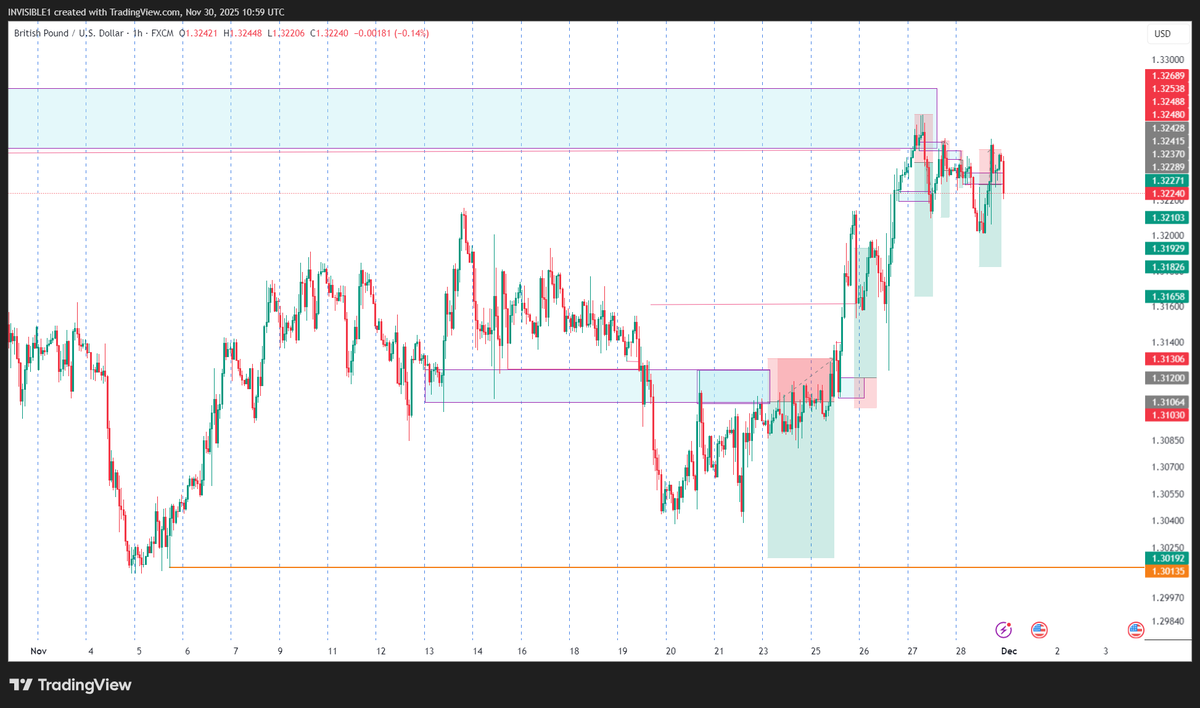Select the red 1.32480 price label
The image size is (1200, 708).
[x=1168, y=115]
